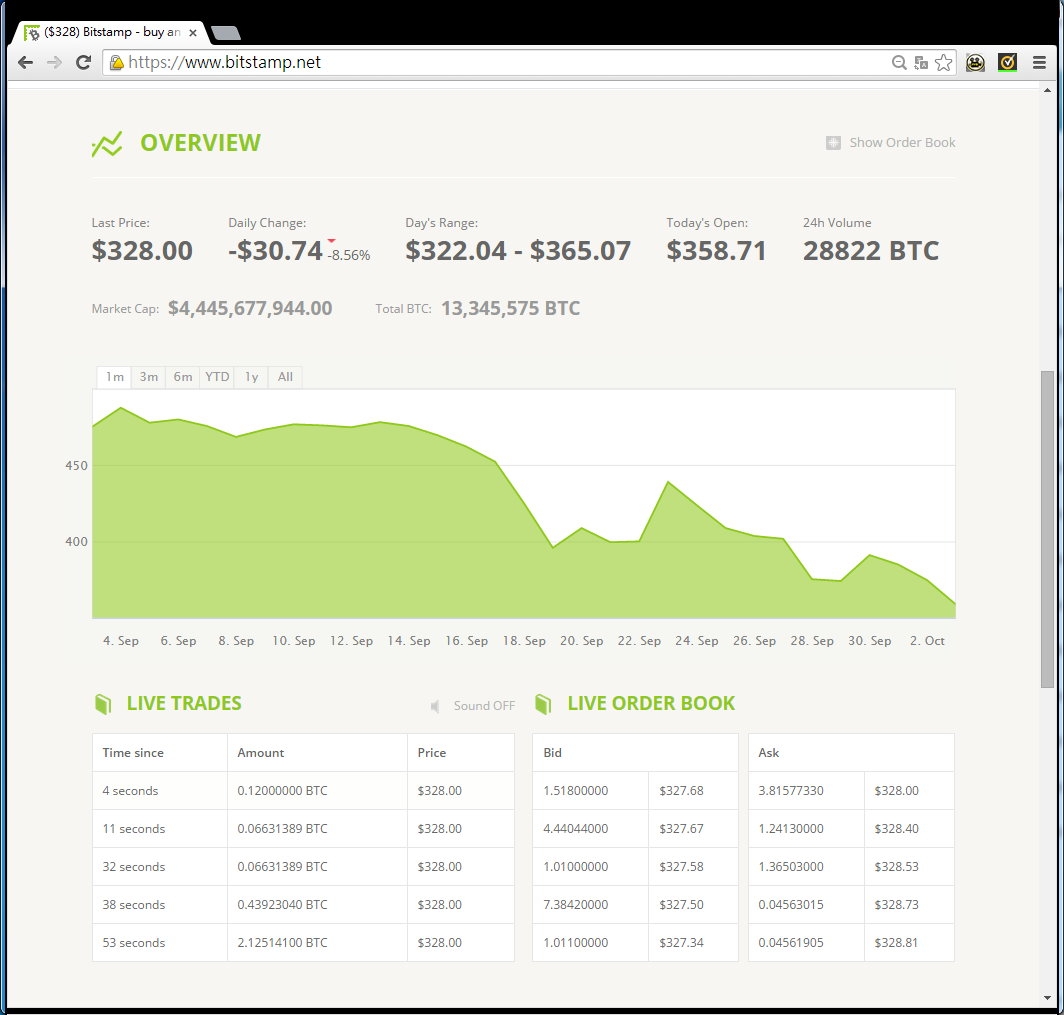Click trade amount 0.12000000 BTC

pyautogui.click(x=282, y=790)
